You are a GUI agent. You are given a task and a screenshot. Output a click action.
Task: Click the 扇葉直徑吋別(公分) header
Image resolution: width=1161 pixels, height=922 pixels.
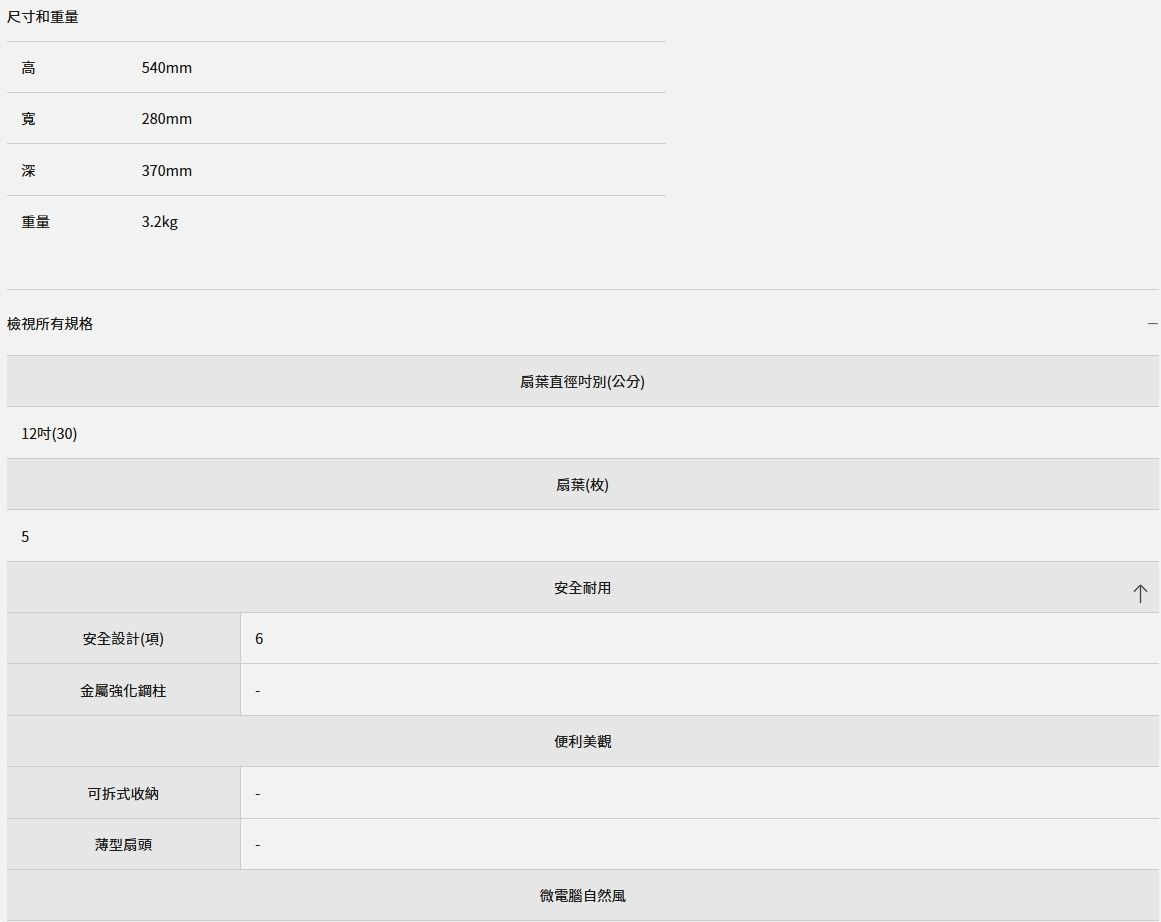coord(582,382)
